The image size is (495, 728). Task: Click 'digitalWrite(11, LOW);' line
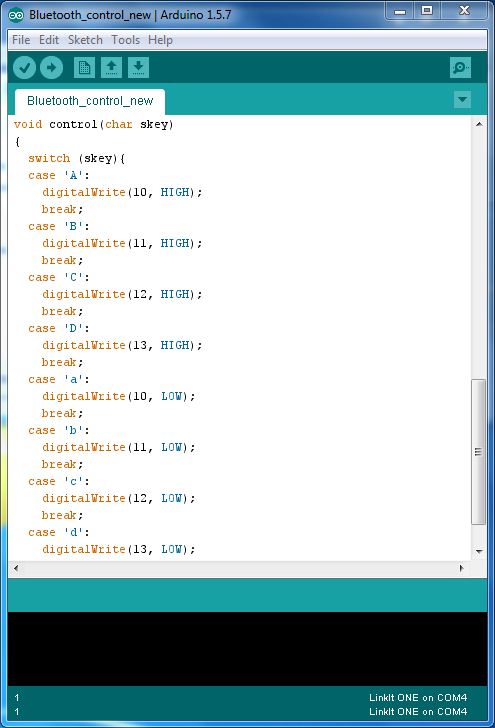pos(119,448)
